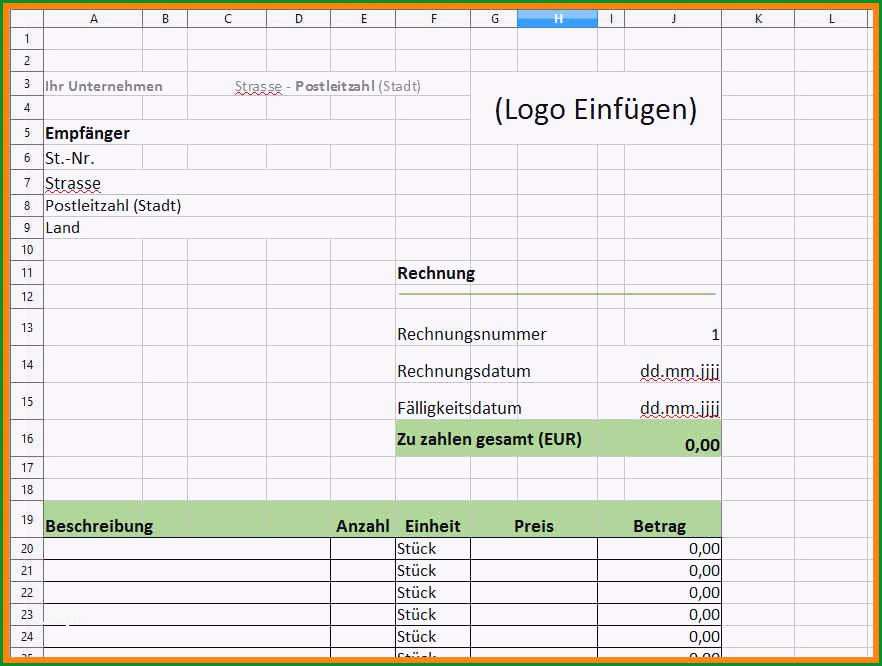The width and height of the screenshot is (882, 666).
Task: Select column header I
Action: pyautogui.click(x=611, y=19)
